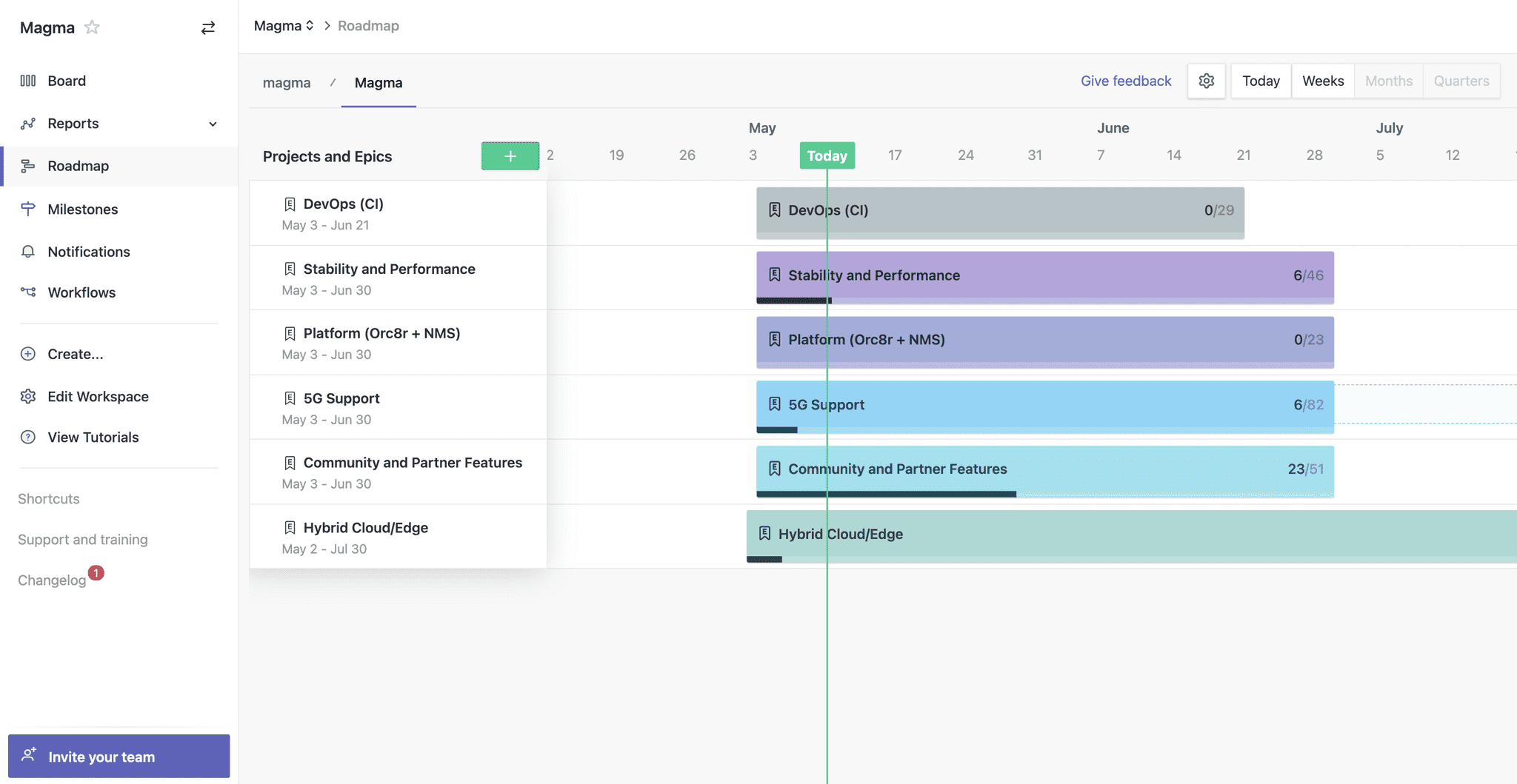This screenshot has height=784, width=1517.
Task: Open roadmap settings with the gear icon
Action: pyautogui.click(x=1206, y=81)
